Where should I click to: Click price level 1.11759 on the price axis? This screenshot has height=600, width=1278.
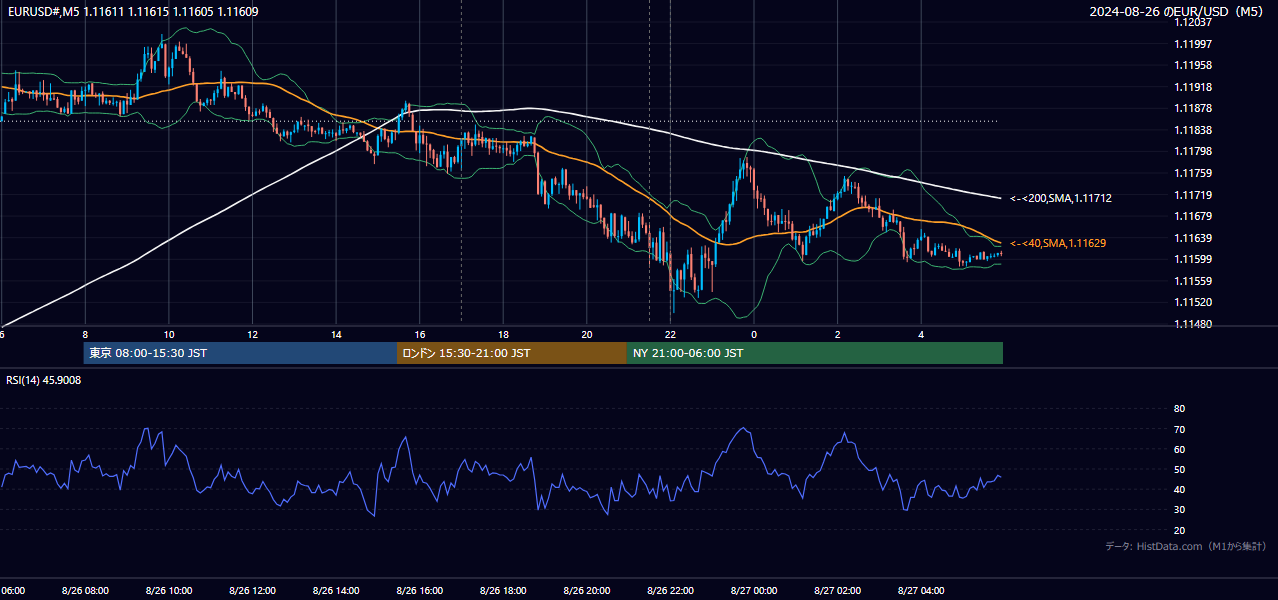(1193, 173)
